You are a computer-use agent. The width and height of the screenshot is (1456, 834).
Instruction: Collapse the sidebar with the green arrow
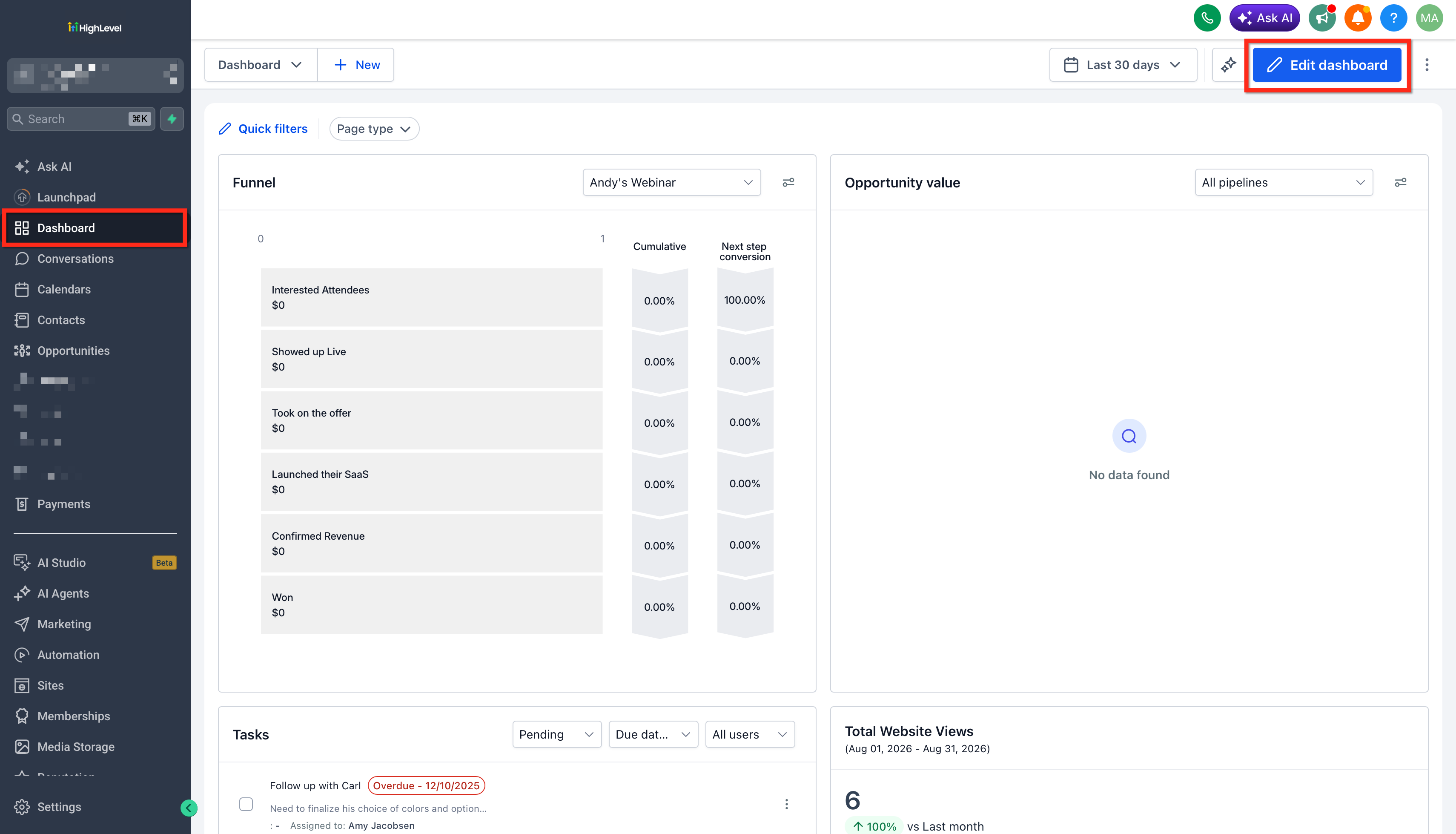pyautogui.click(x=188, y=808)
